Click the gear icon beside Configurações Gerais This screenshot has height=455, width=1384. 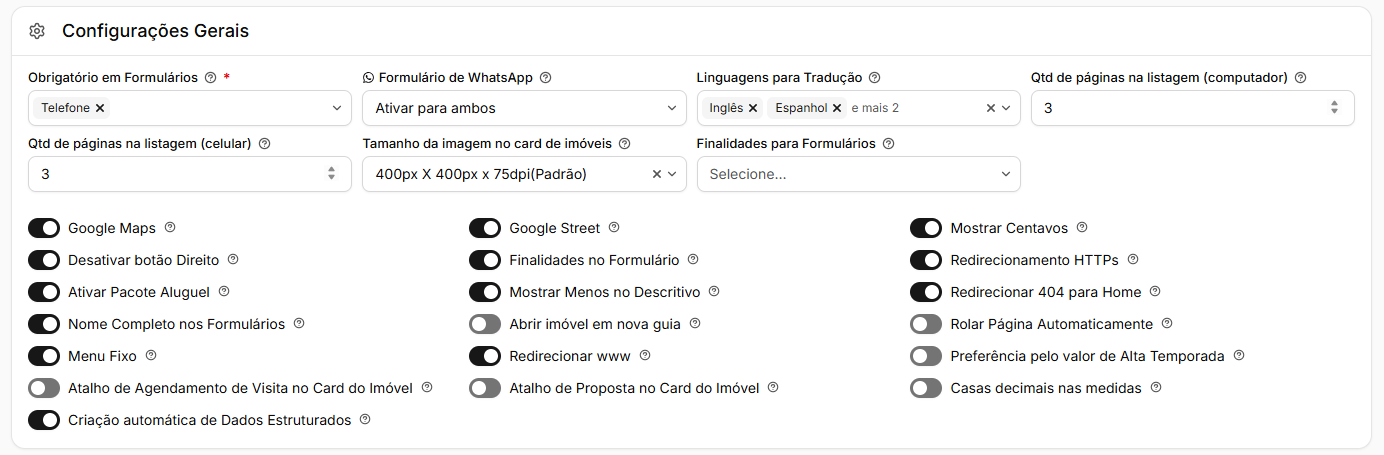coord(37,31)
